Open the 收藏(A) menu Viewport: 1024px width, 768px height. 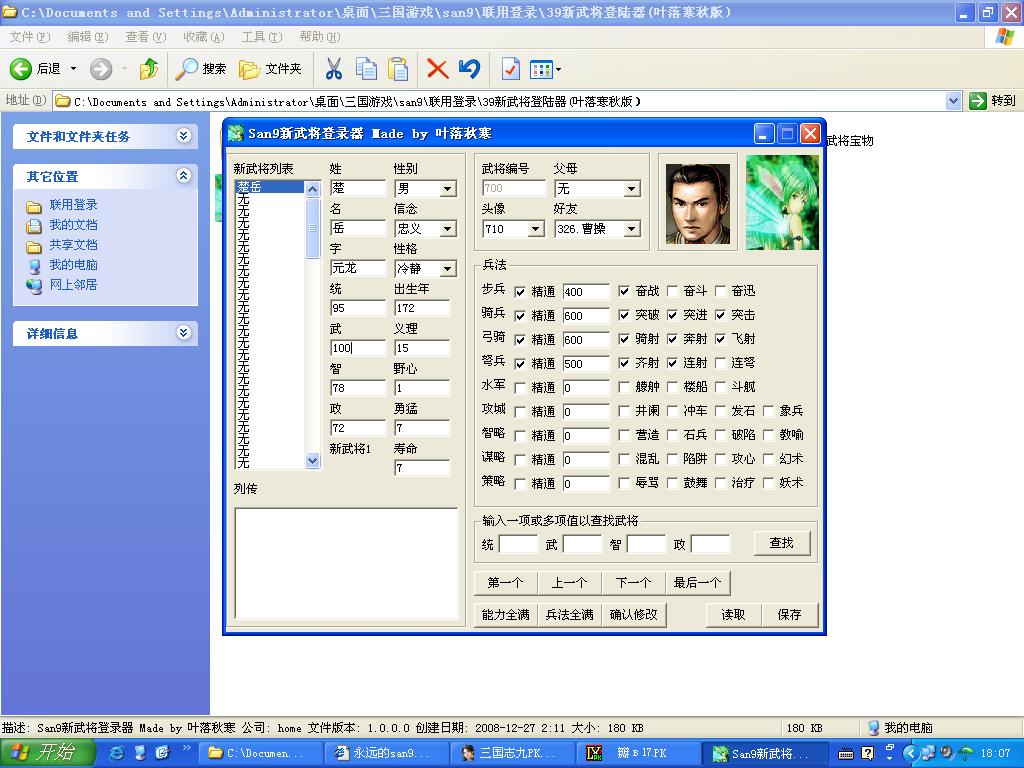pos(203,37)
